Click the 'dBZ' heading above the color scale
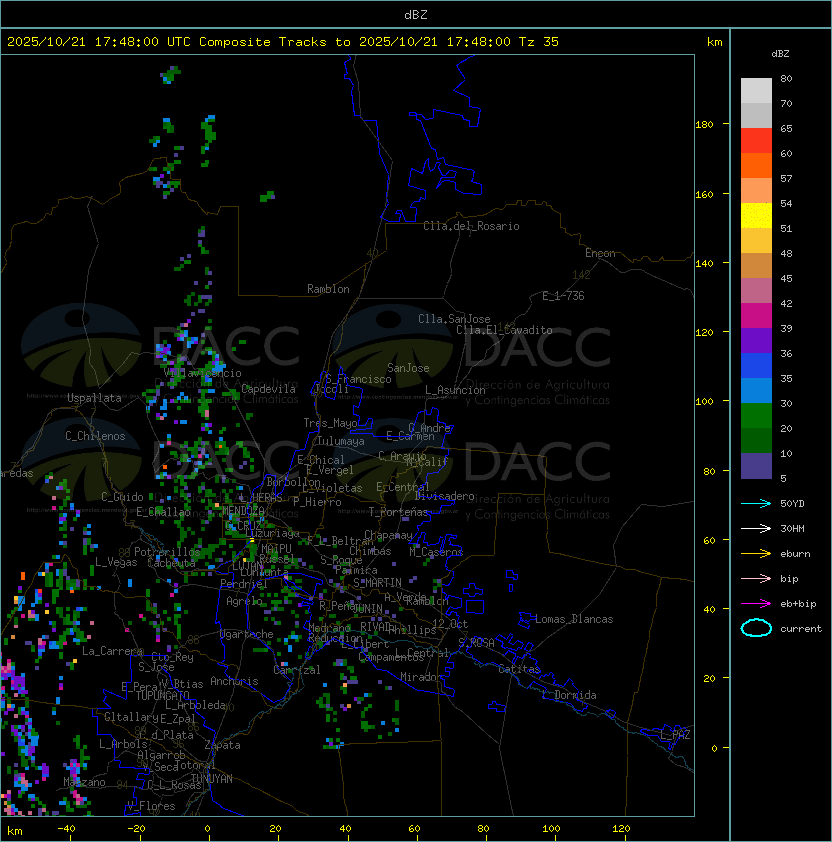The image size is (832, 842). tap(780, 54)
